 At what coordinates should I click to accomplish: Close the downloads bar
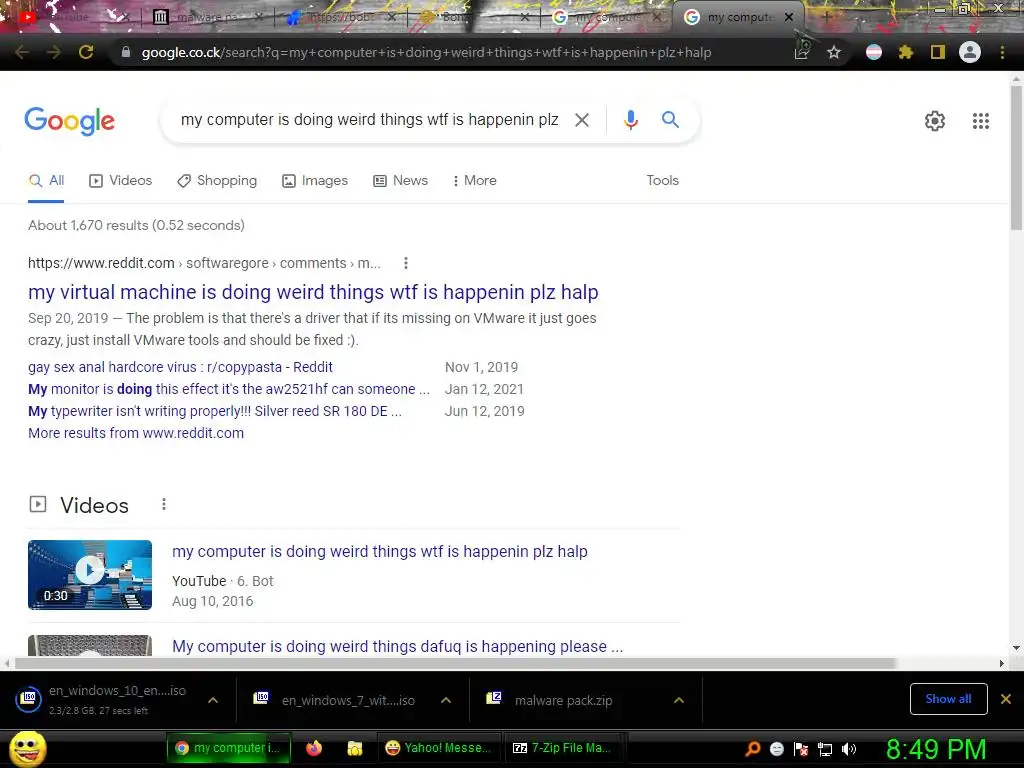1006,699
